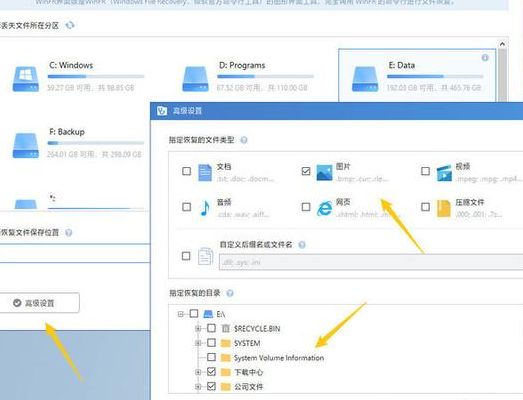Click the drive list scrollbar up arrow
This screenshot has height=400, width=523.
tap(502, 44)
